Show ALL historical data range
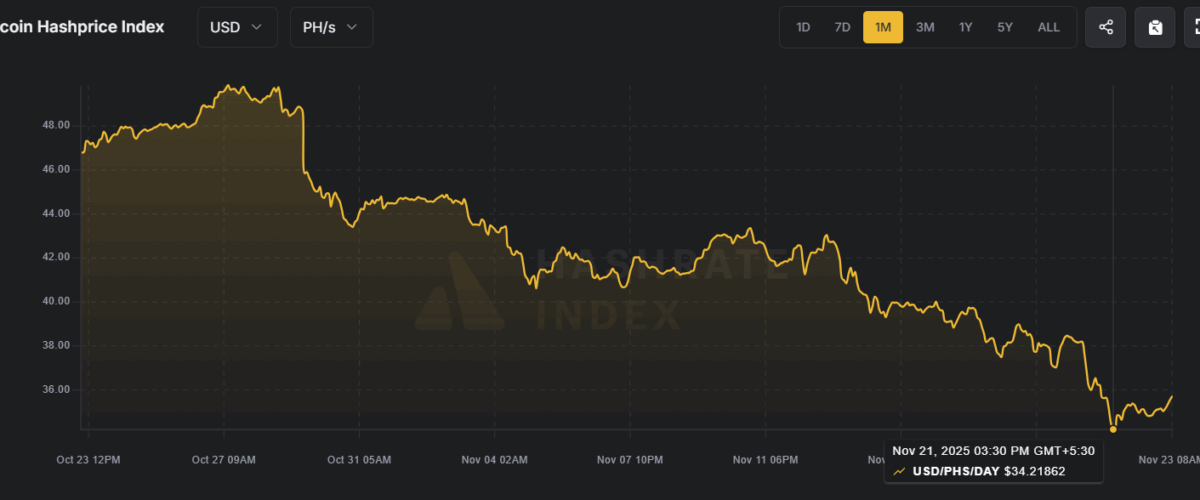The image size is (1200, 500). [1048, 27]
